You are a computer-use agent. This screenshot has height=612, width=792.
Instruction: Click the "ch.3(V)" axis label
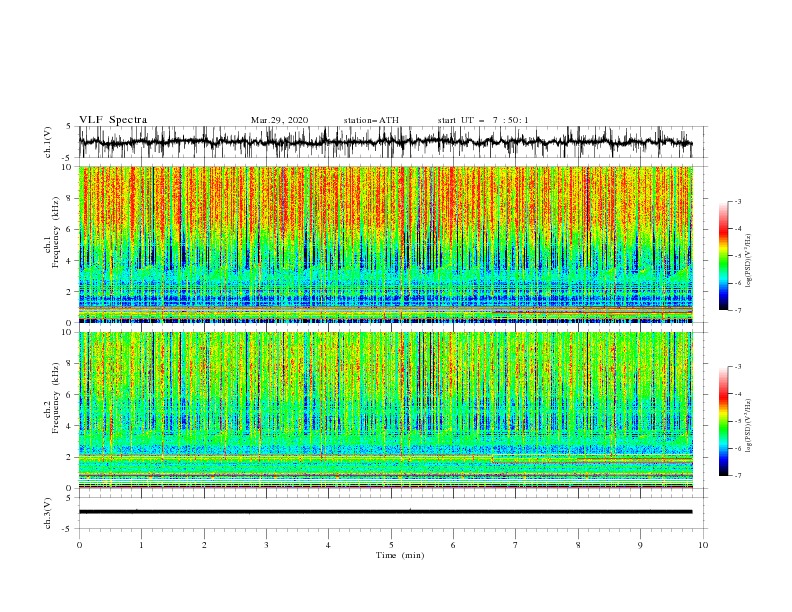click(x=48, y=513)
